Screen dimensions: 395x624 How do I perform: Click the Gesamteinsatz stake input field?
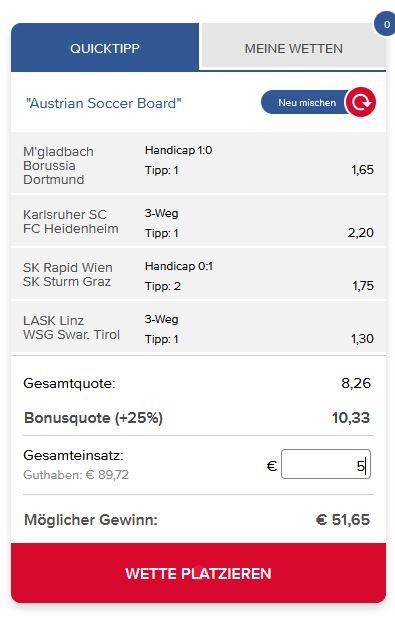326,464
